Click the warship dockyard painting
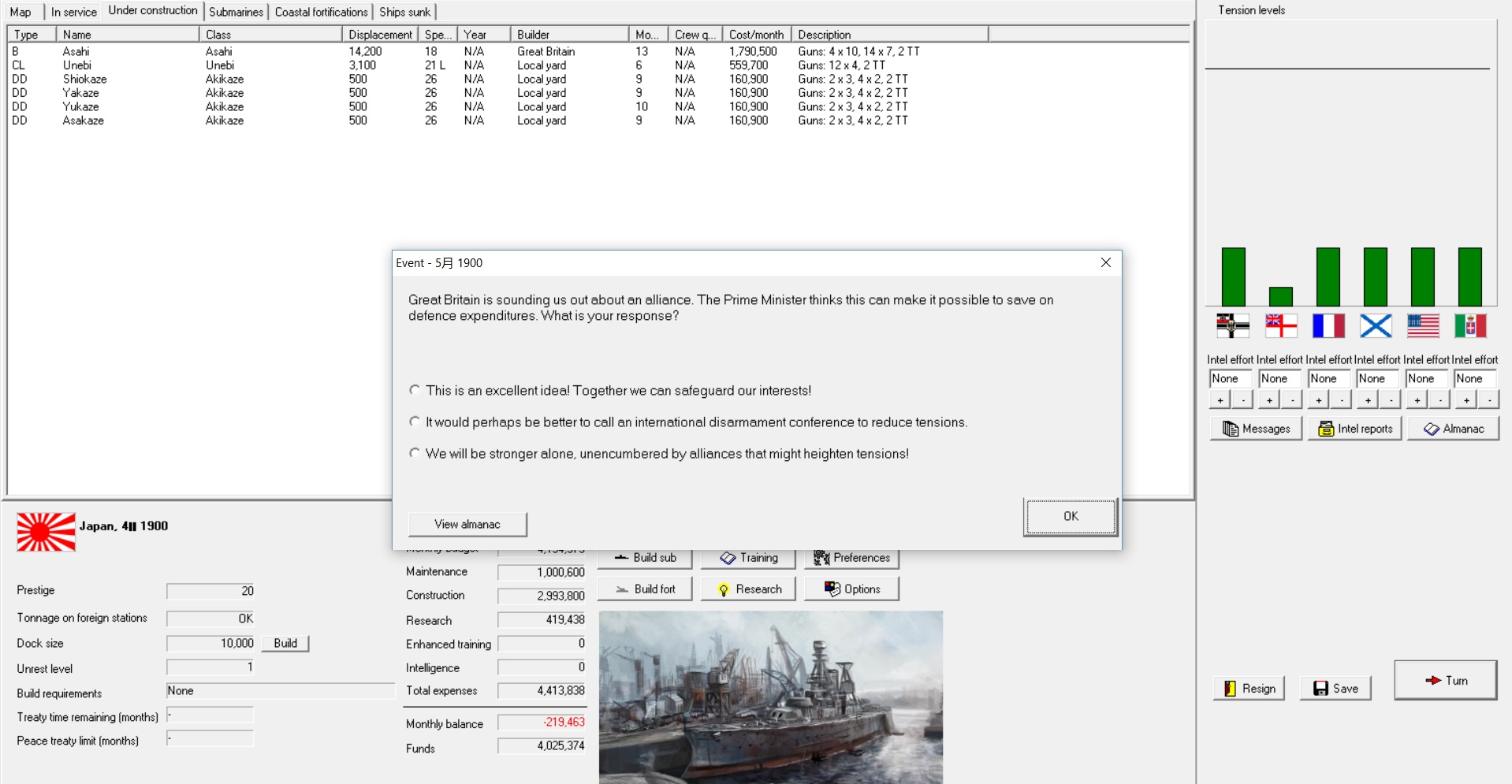 click(x=771, y=697)
